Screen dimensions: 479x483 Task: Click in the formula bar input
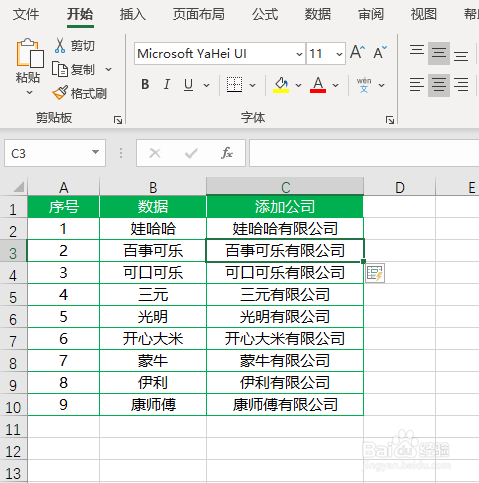[364, 153]
